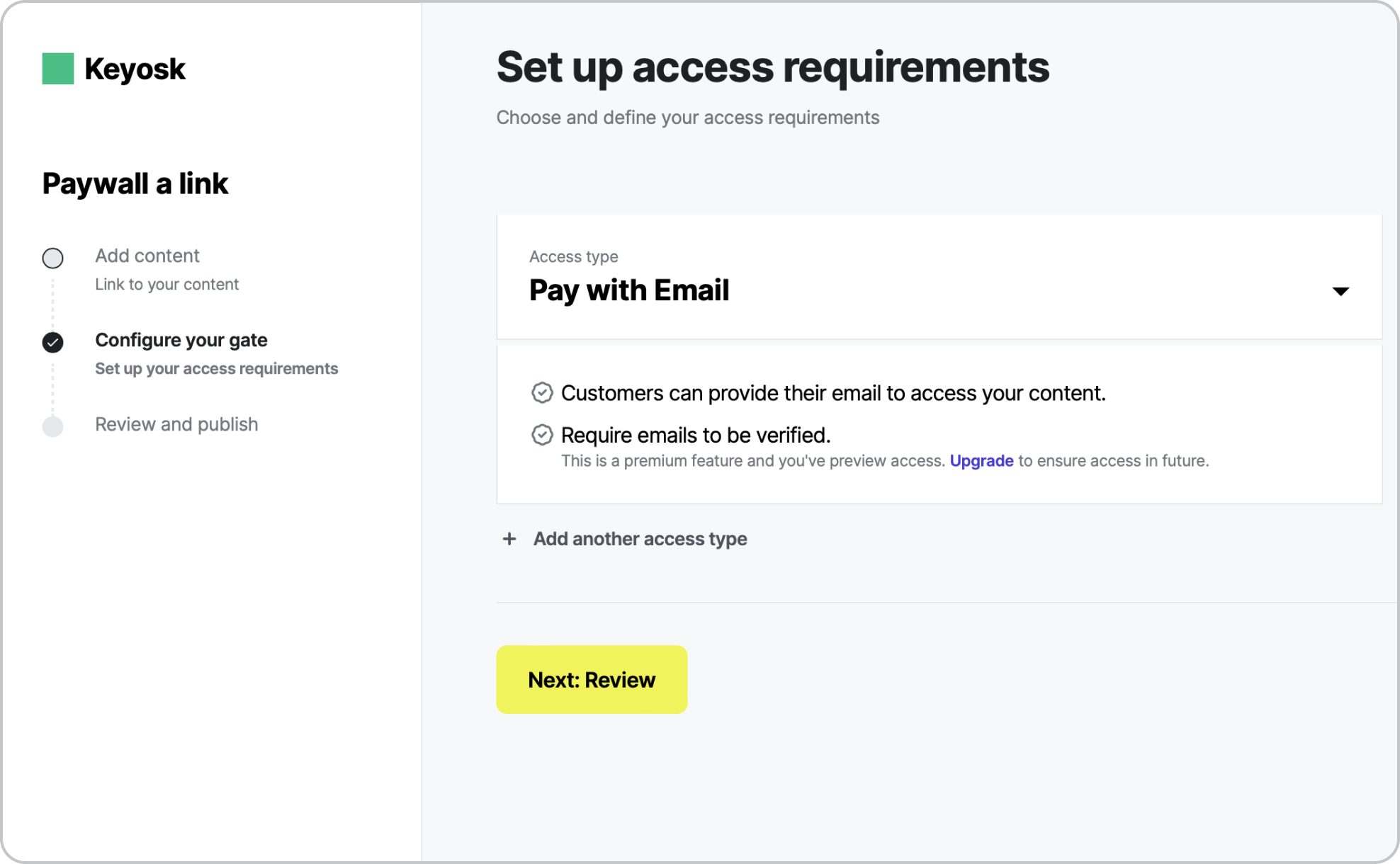
Task: Expand the Access type dropdown arrow
Action: pyautogui.click(x=1340, y=291)
